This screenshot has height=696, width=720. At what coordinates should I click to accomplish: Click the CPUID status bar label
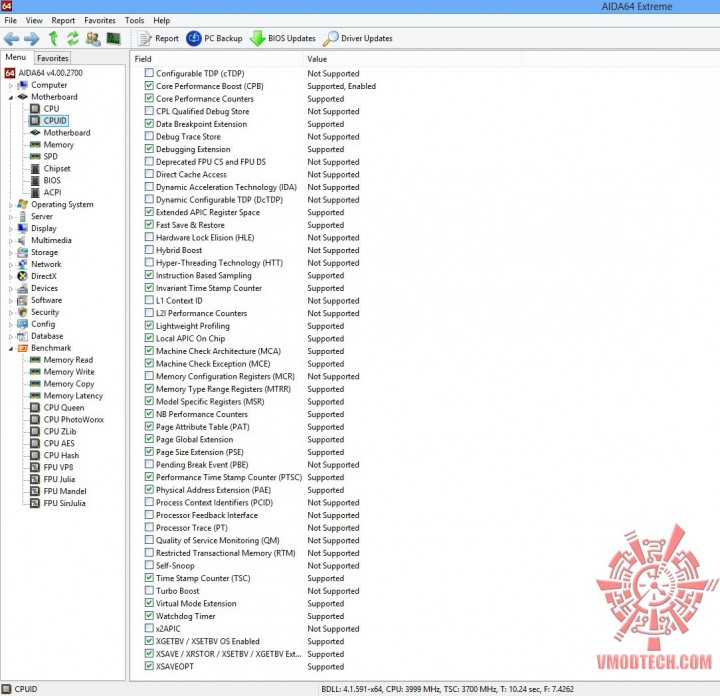pos(26,689)
